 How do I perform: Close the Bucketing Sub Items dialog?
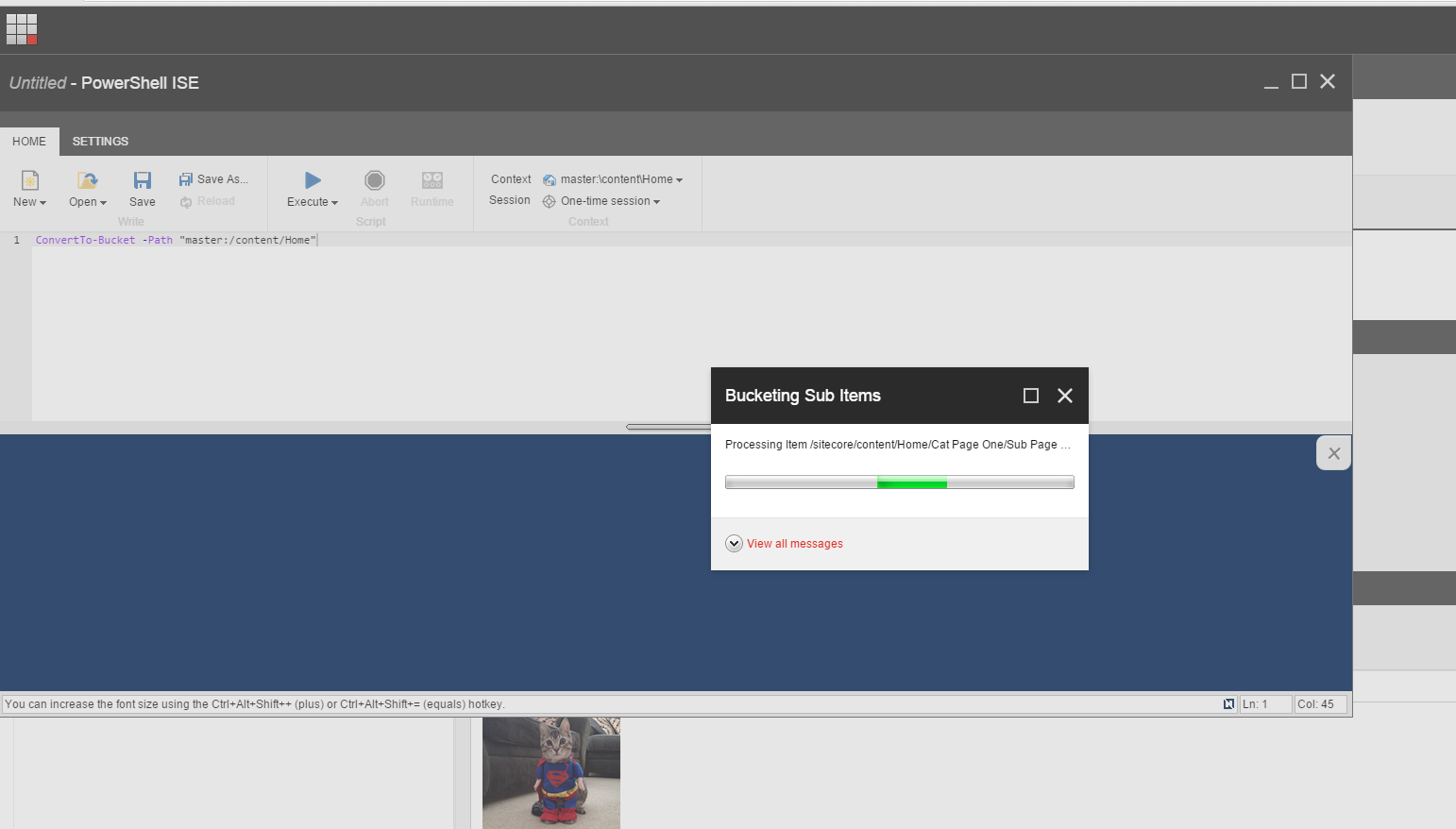[1064, 396]
